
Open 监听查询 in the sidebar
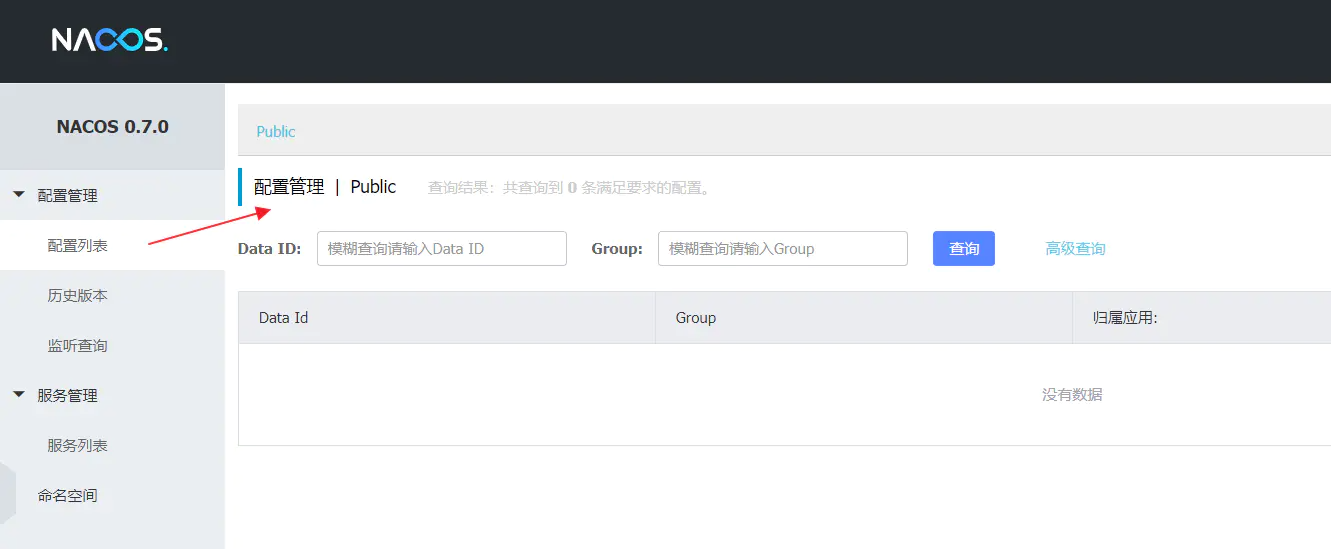(x=77, y=346)
